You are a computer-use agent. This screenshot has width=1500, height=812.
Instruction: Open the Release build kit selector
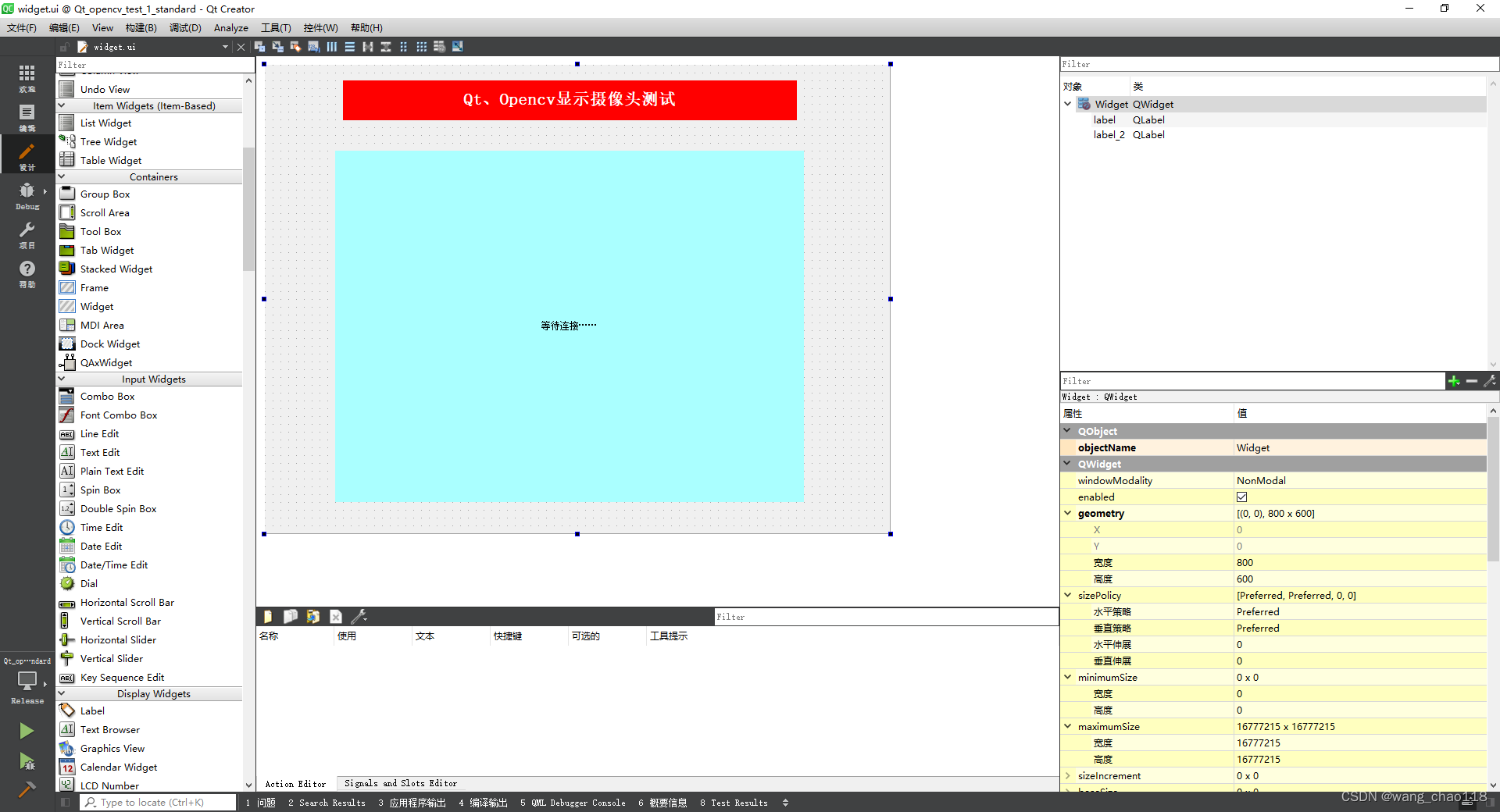pos(27,686)
